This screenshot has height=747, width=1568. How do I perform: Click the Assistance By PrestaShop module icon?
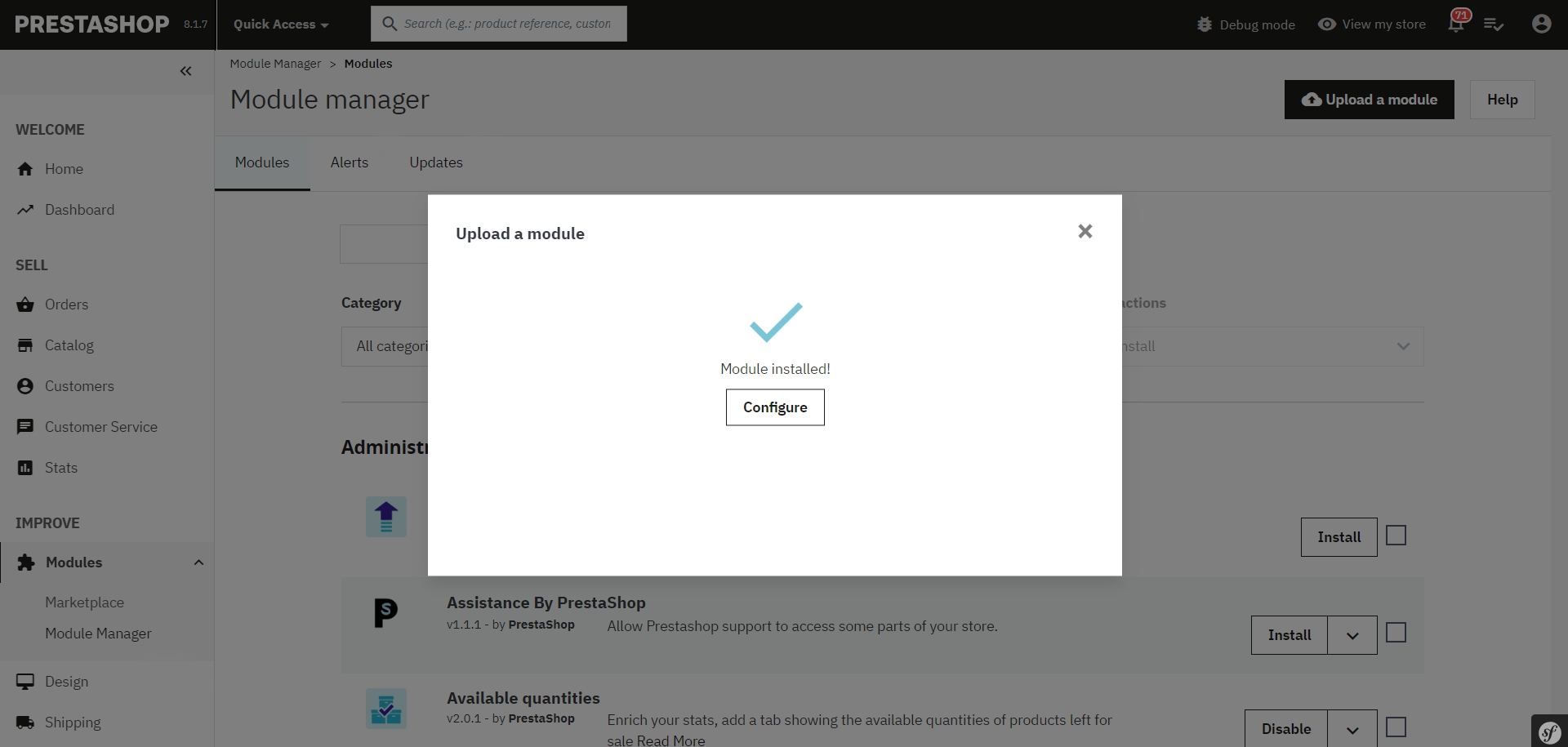(385, 612)
